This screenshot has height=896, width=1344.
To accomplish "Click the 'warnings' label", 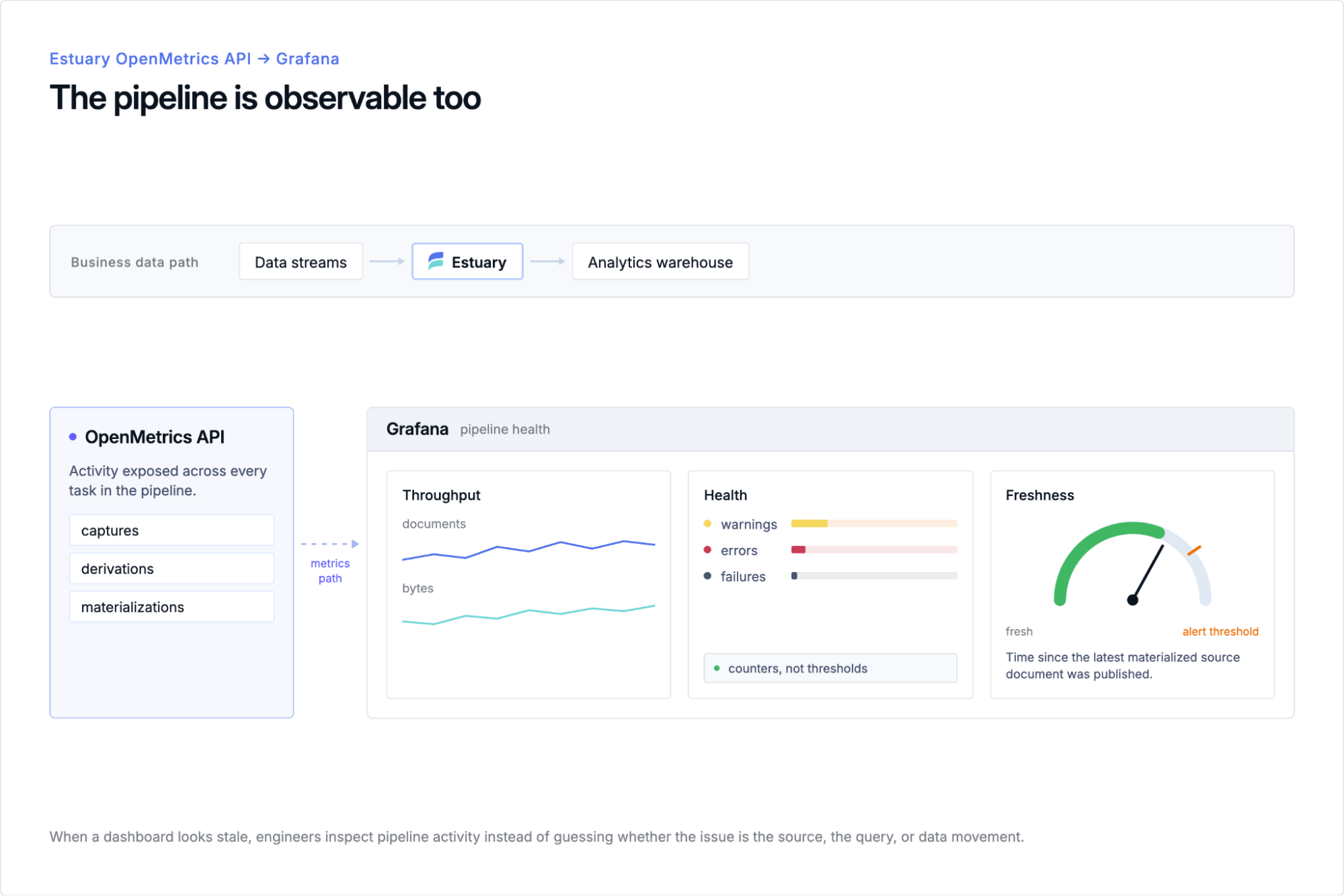I will (749, 524).
